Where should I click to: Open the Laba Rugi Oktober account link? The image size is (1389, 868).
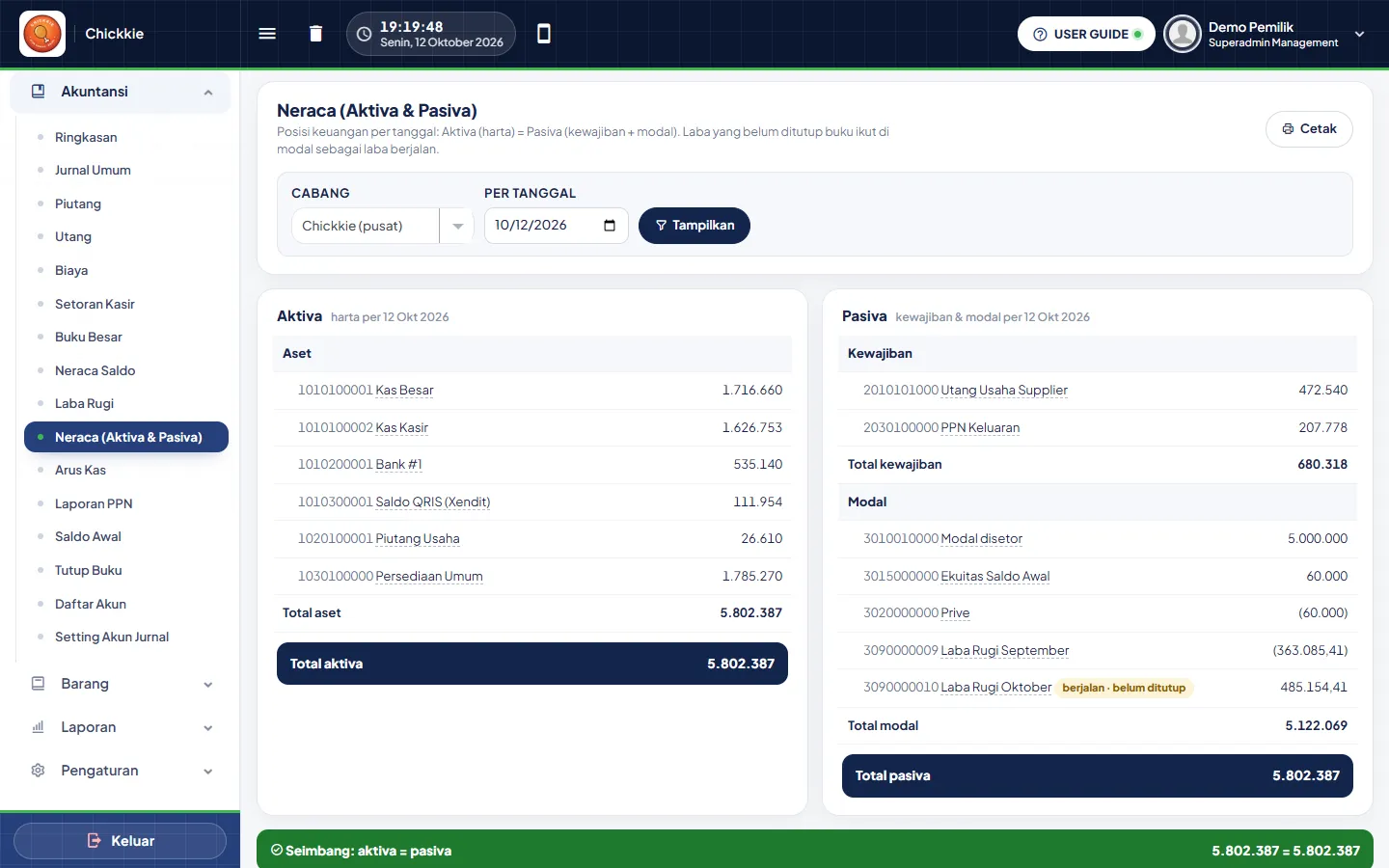996,688
